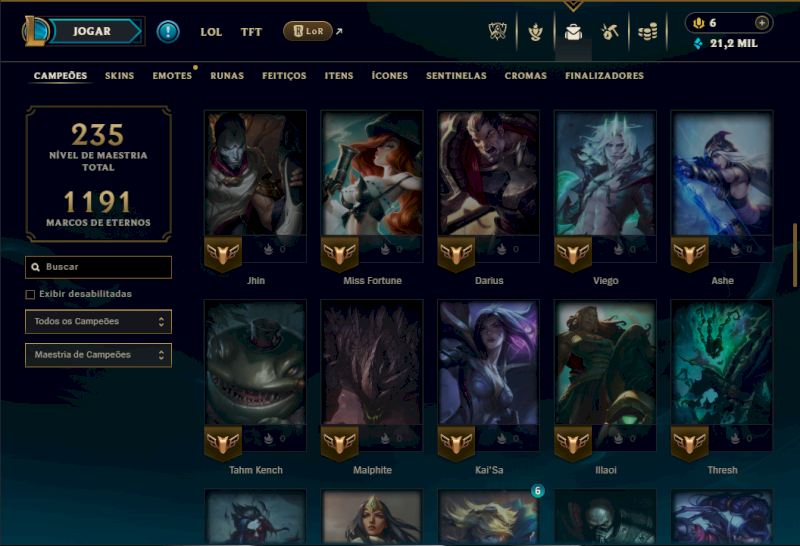
Task: Enable Exibir desabilitadas checkbox
Action: click(x=30, y=294)
